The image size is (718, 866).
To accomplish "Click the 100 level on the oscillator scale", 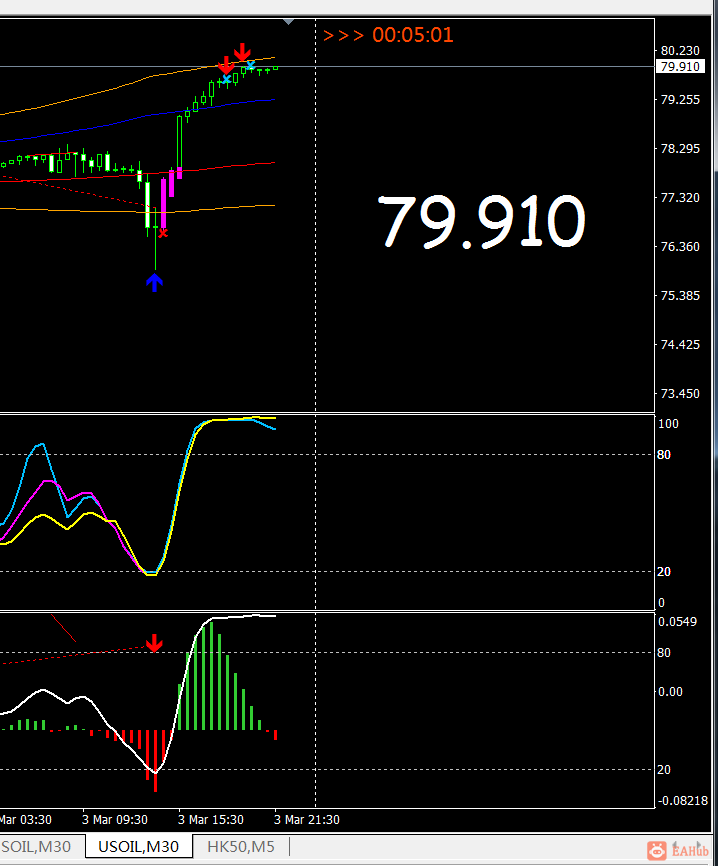I will click(x=668, y=424).
